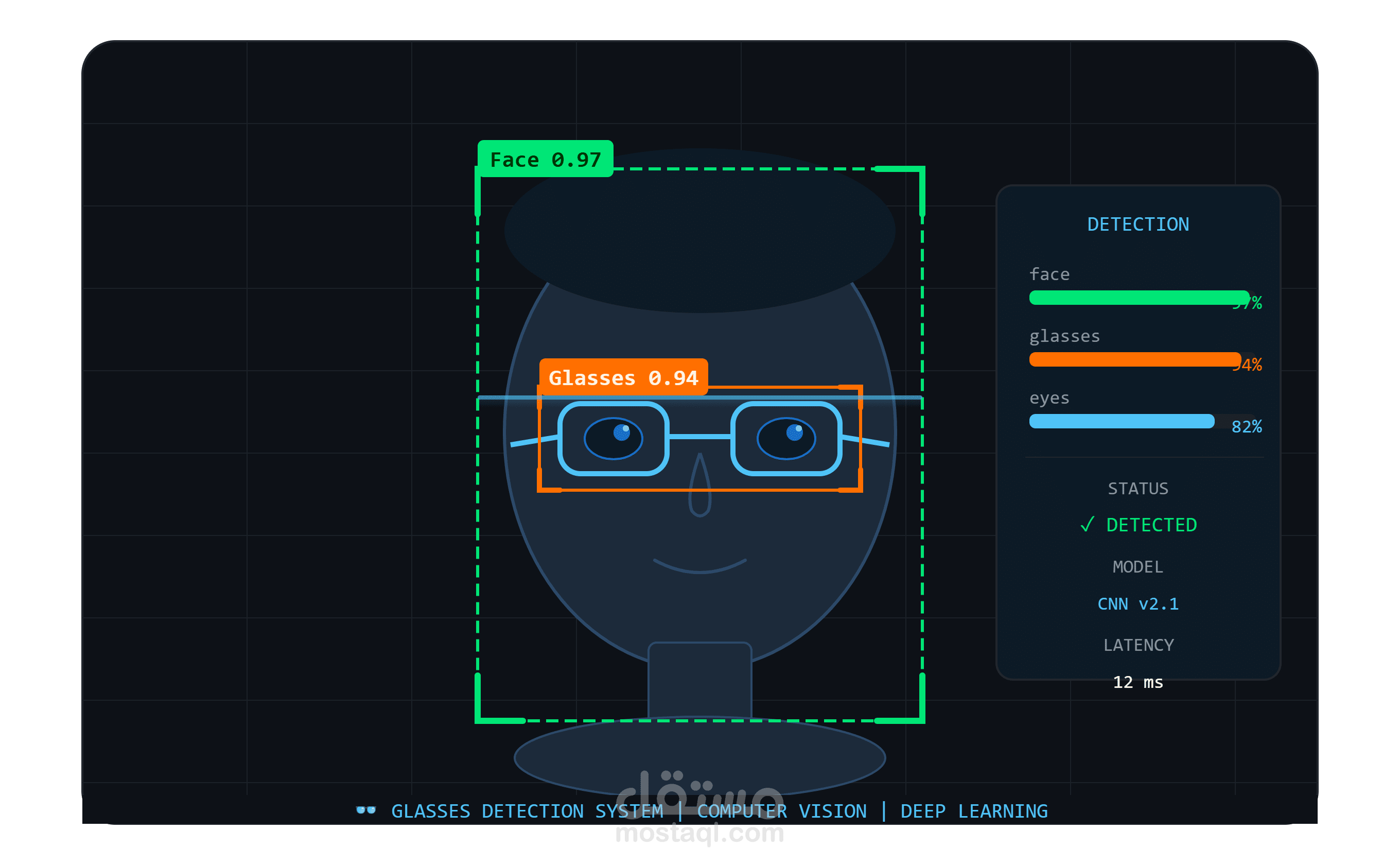
Task: Click 'GLASSES DETECTION SYSTEM' footer text
Action: [x=527, y=811]
